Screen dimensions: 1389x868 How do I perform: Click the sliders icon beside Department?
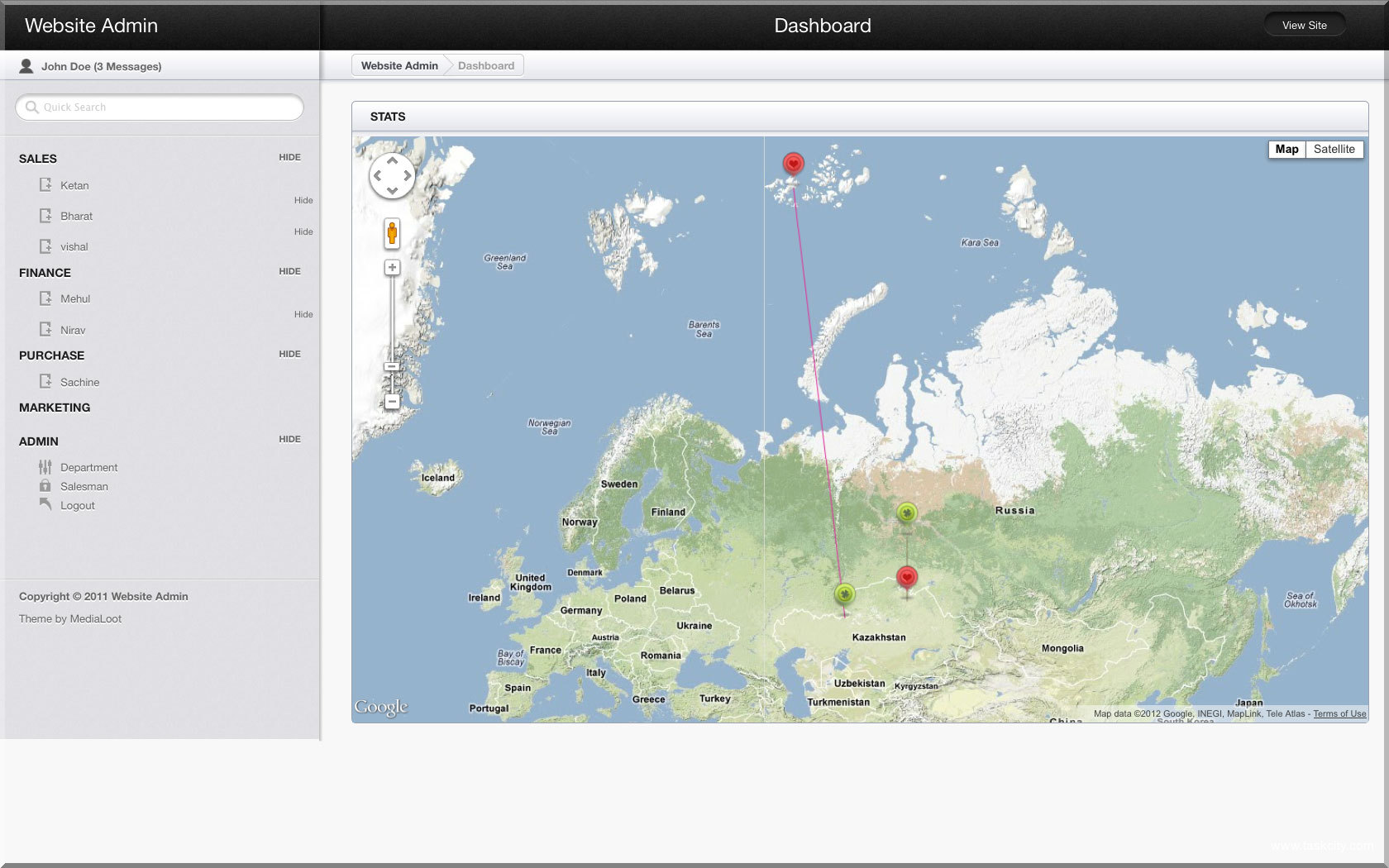[x=45, y=467]
